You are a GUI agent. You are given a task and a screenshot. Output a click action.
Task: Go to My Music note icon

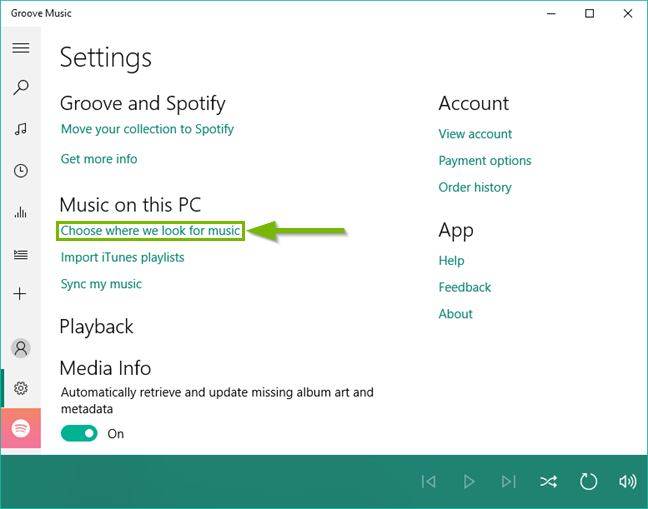21,129
